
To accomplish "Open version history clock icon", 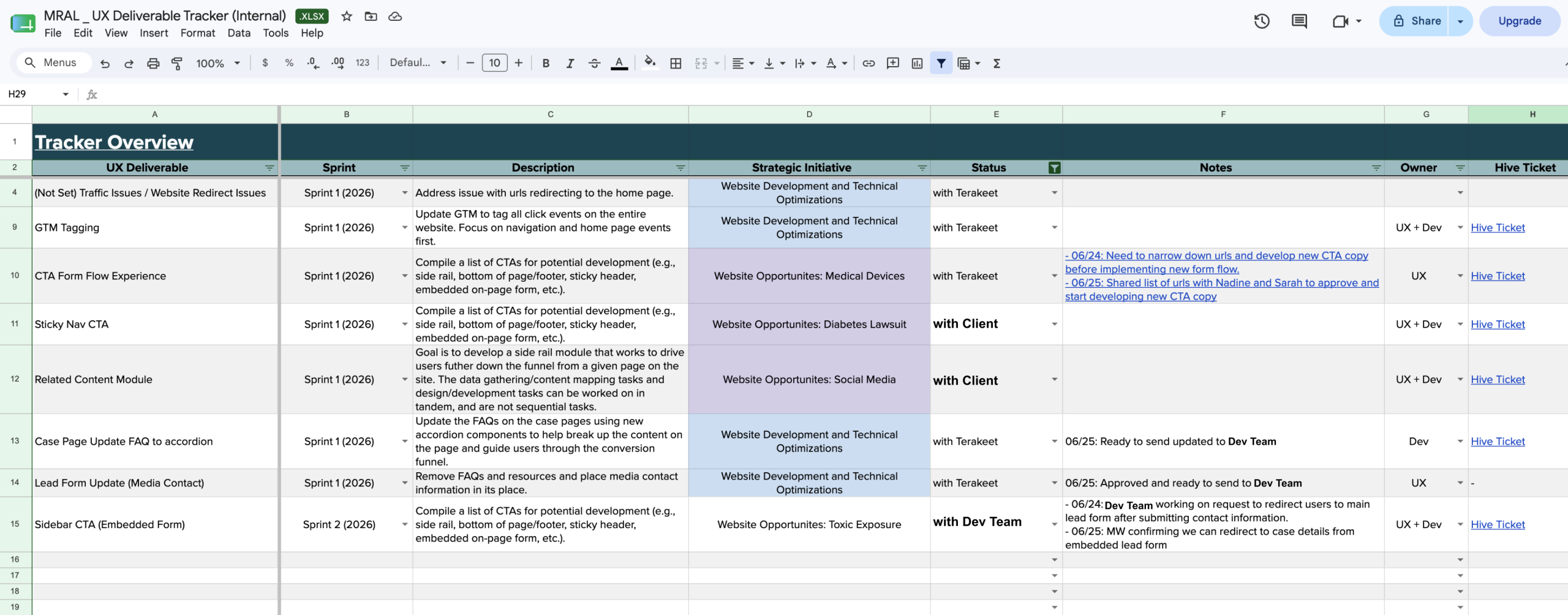I will (x=1262, y=21).
